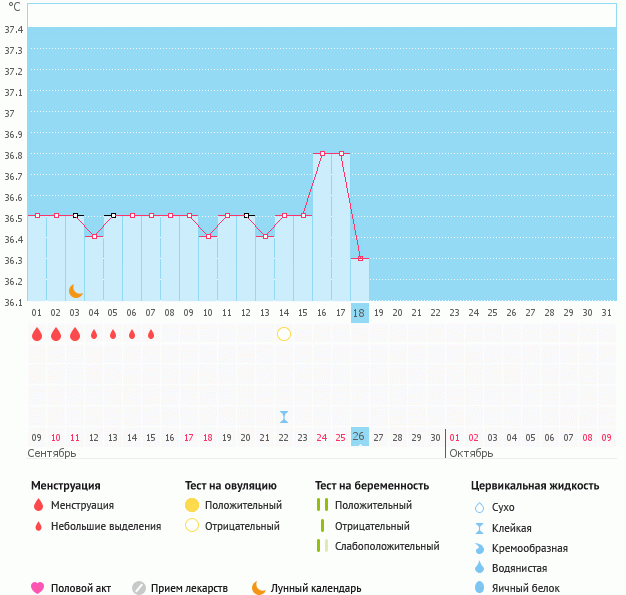The height and width of the screenshot is (595, 626).
Task: Click the 36.3 temperature point on day 18
Action: [x=360, y=258]
